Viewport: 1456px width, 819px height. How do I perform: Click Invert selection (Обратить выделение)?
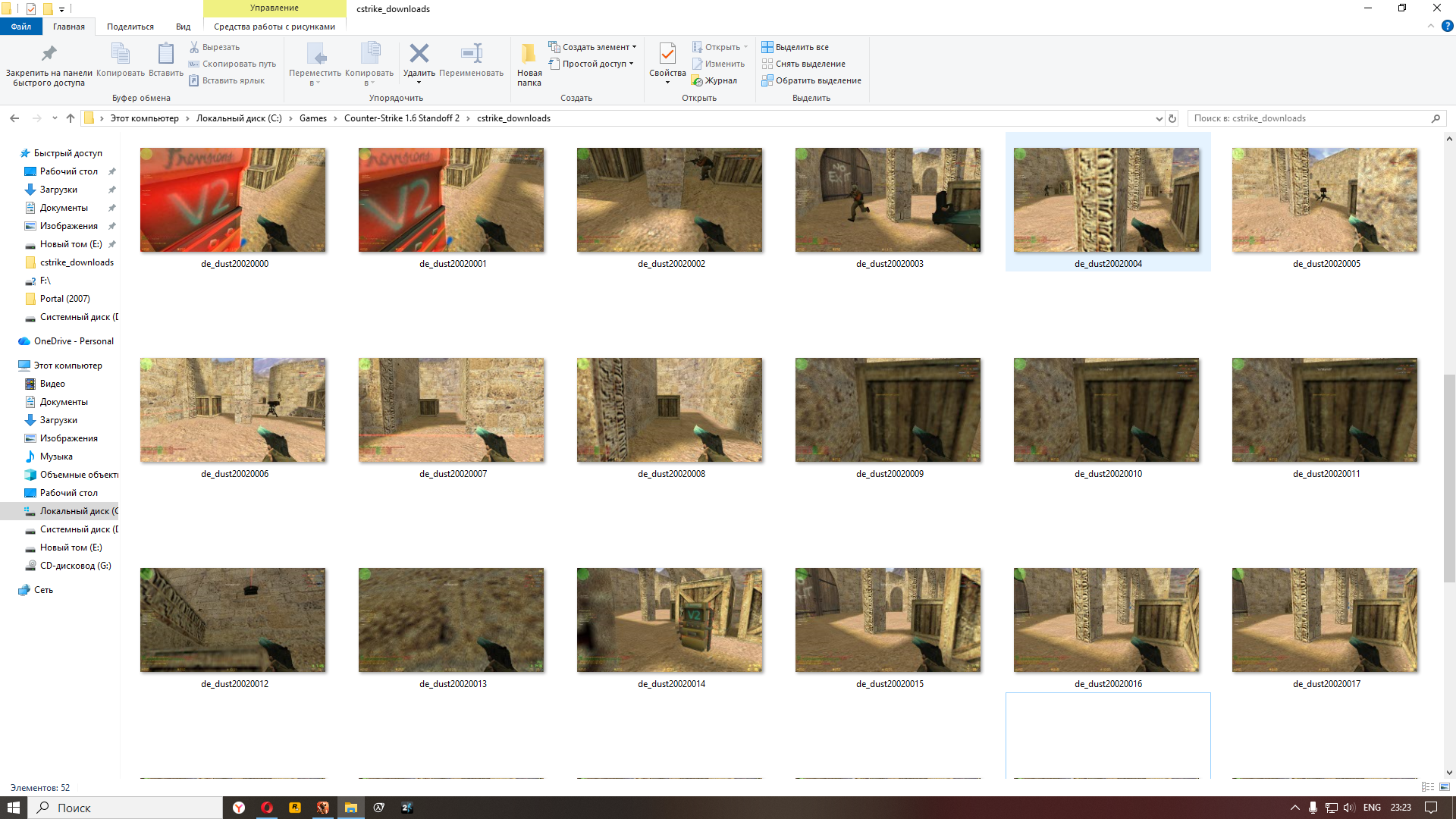pyautogui.click(x=817, y=80)
